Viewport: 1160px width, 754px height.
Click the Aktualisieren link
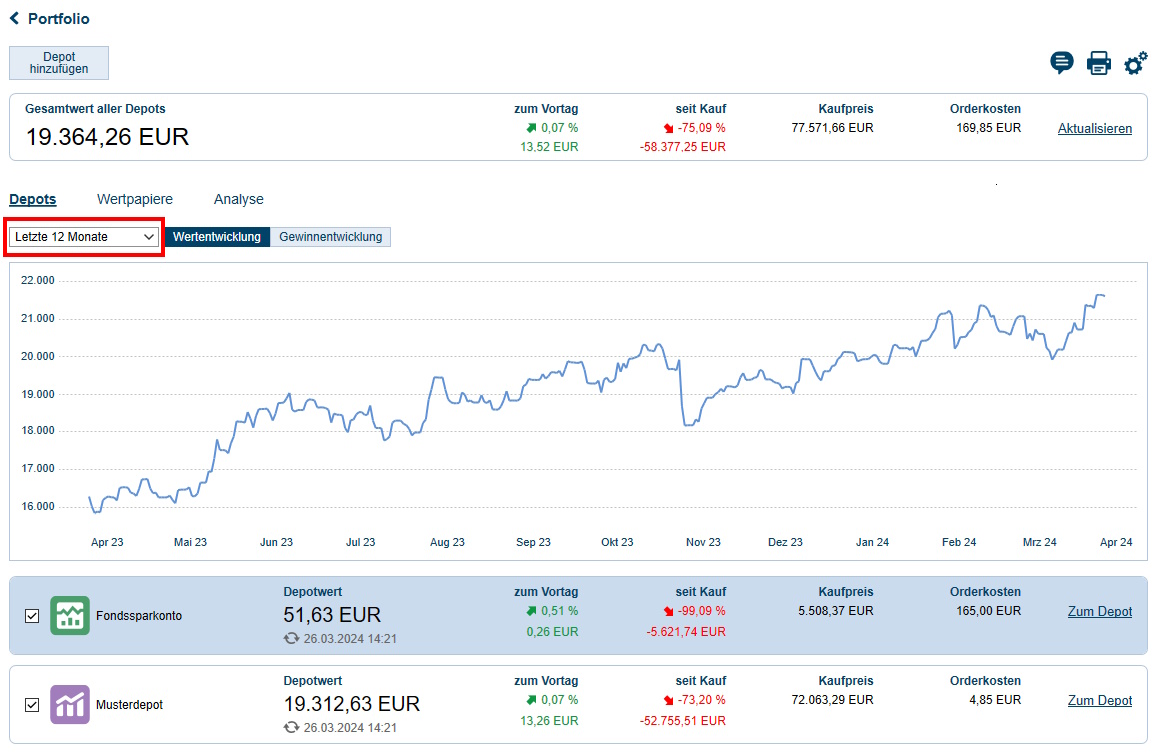(1095, 128)
